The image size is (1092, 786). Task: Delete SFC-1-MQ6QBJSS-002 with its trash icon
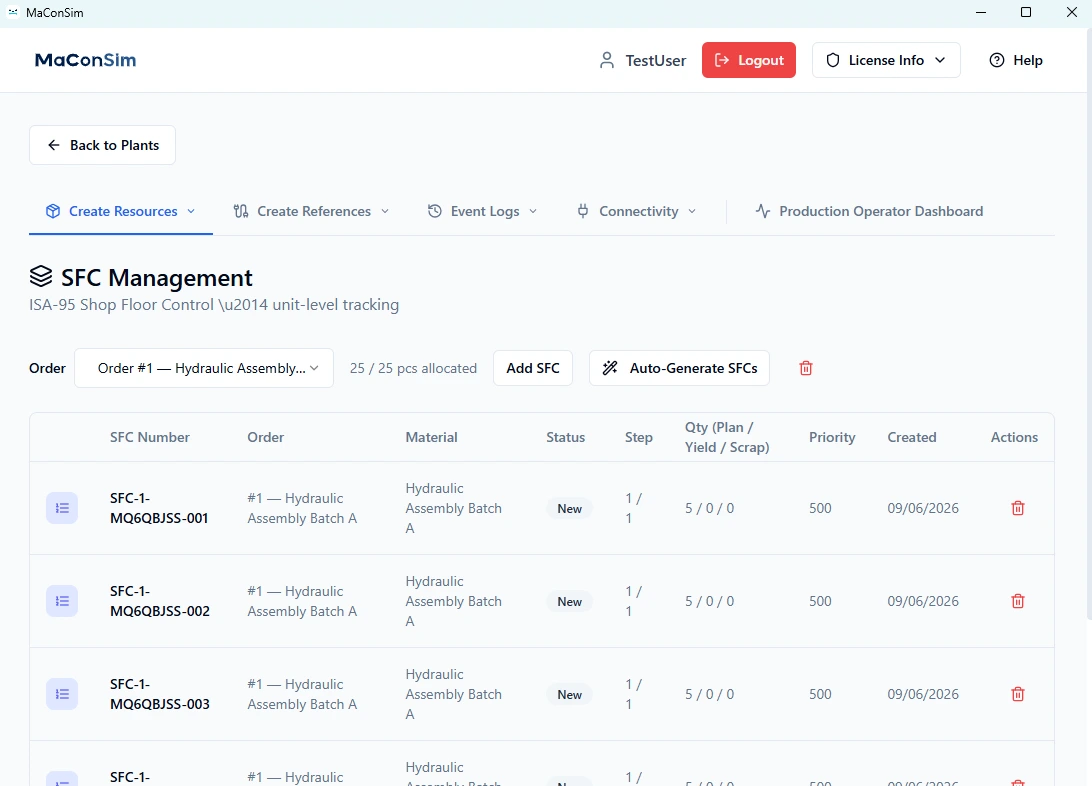pyautogui.click(x=1017, y=601)
